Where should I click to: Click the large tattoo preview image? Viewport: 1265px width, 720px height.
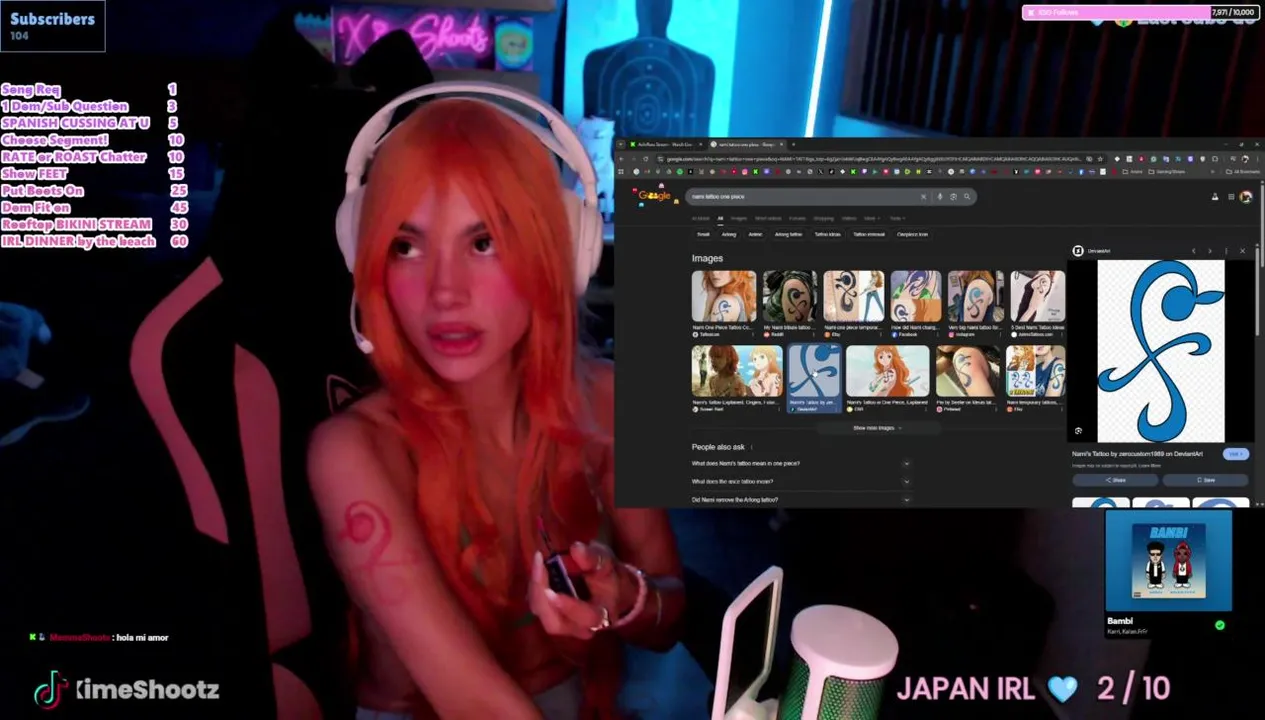pyautogui.click(x=1160, y=350)
